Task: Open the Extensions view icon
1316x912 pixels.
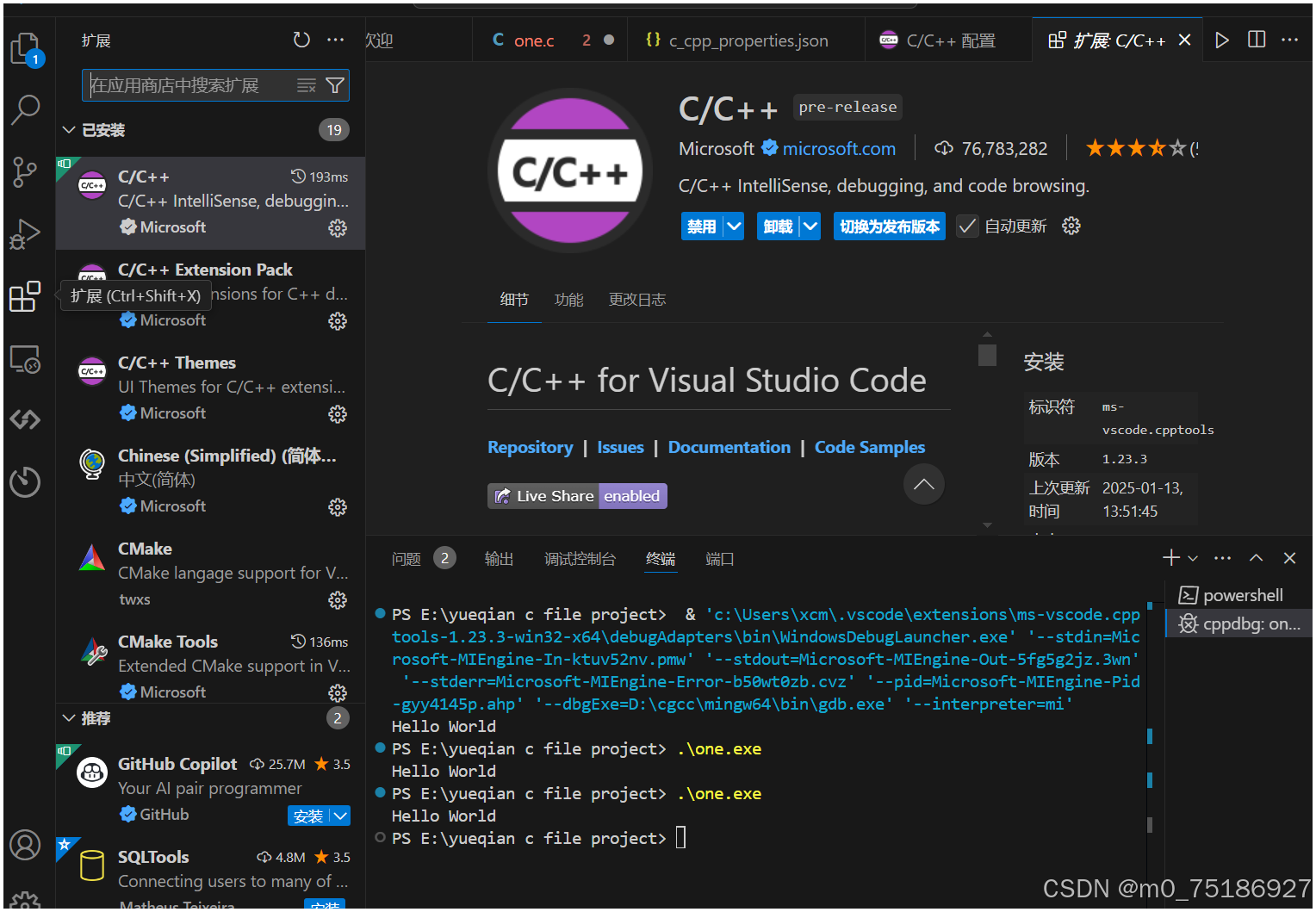Action: point(25,296)
